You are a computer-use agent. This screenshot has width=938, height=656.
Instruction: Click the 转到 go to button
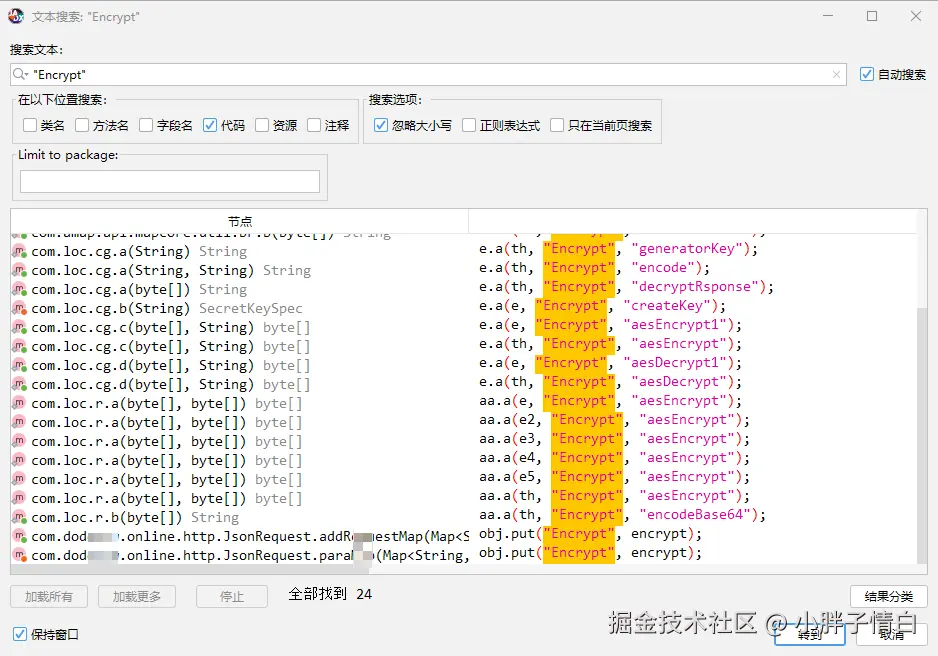point(810,634)
